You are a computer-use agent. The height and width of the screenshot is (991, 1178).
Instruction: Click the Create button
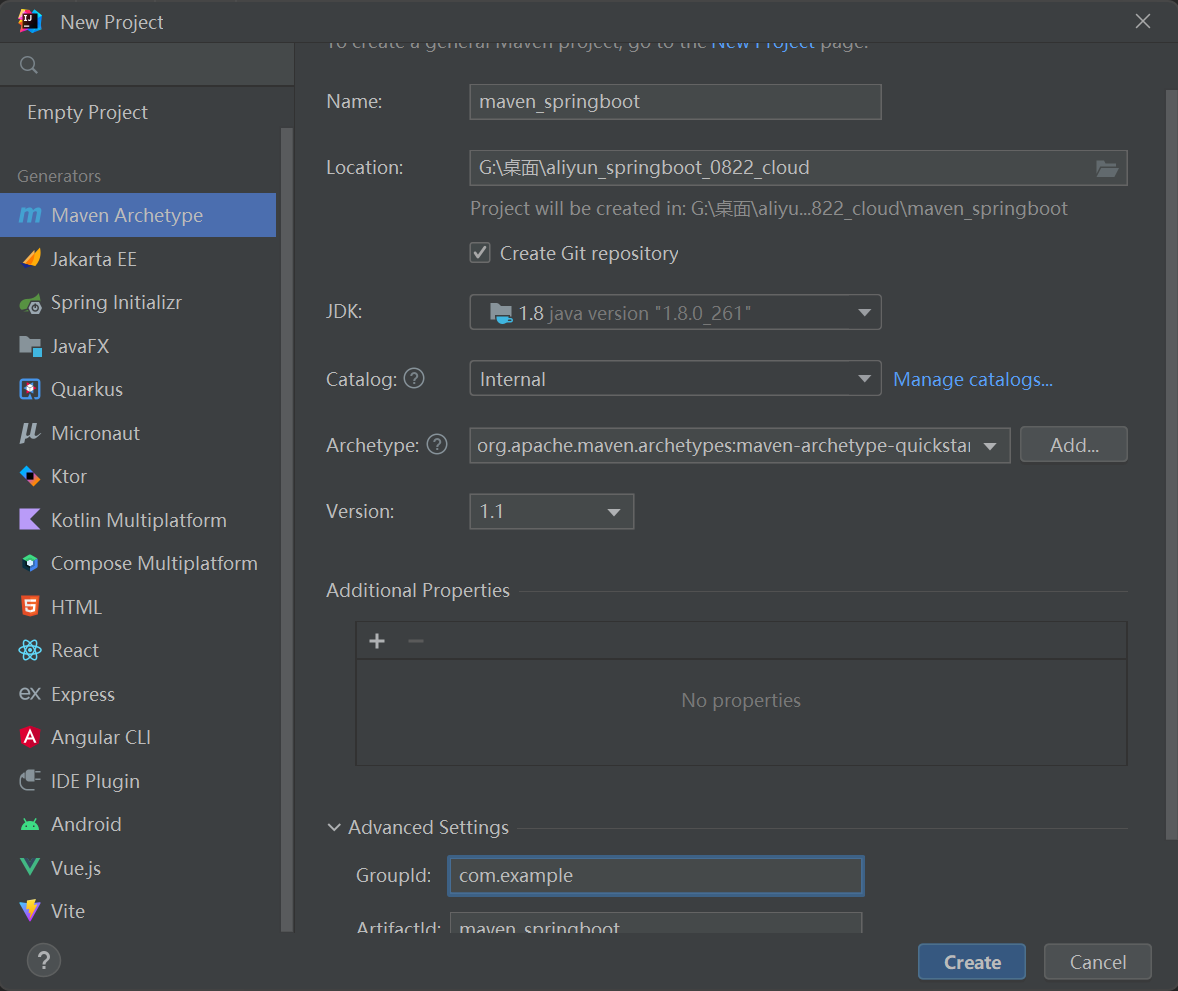pos(971,962)
